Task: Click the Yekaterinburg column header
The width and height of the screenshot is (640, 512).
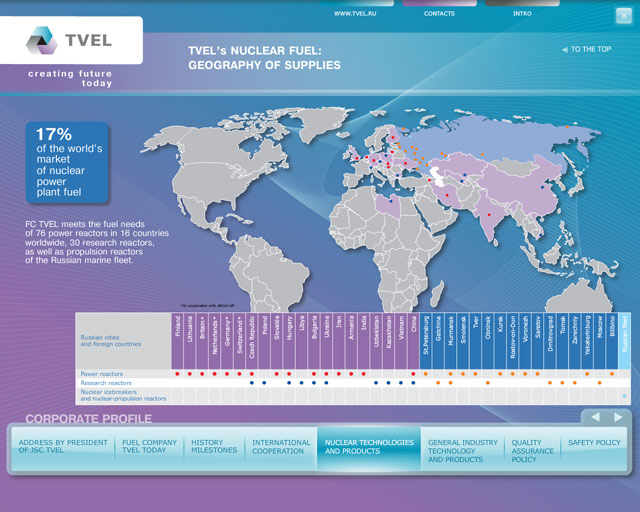Action: coord(587,341)
